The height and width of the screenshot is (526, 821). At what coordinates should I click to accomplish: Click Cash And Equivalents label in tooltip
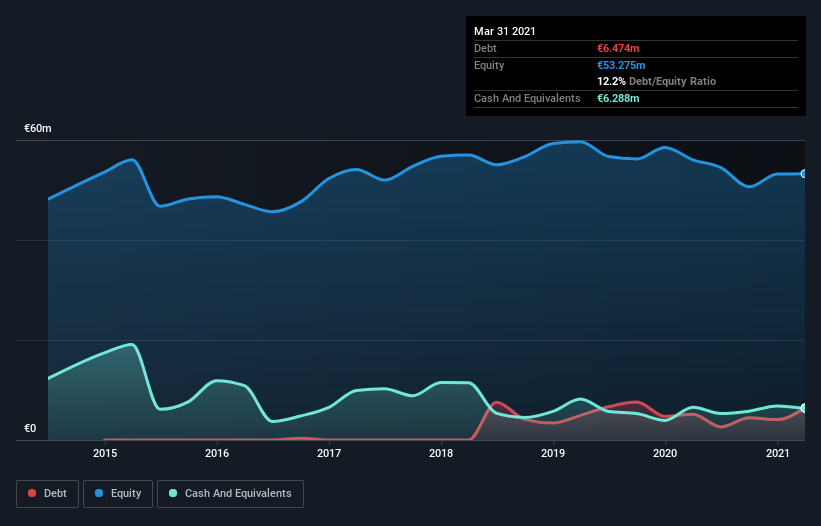[527, 98]
